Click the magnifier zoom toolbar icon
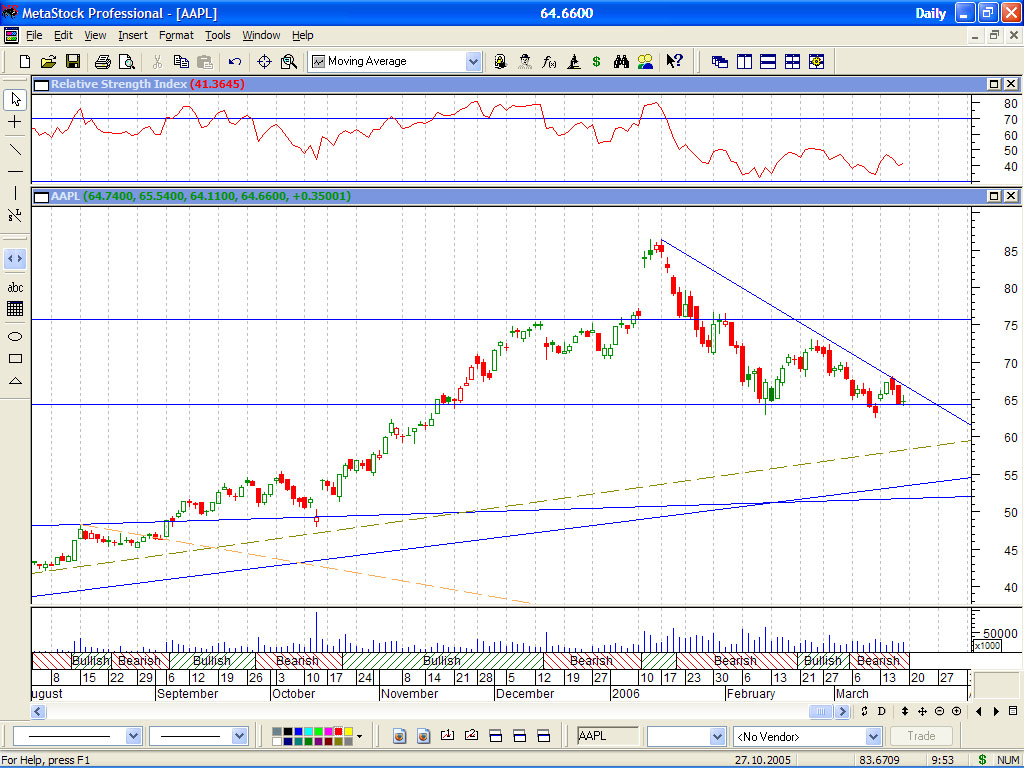 coord(289,61)
